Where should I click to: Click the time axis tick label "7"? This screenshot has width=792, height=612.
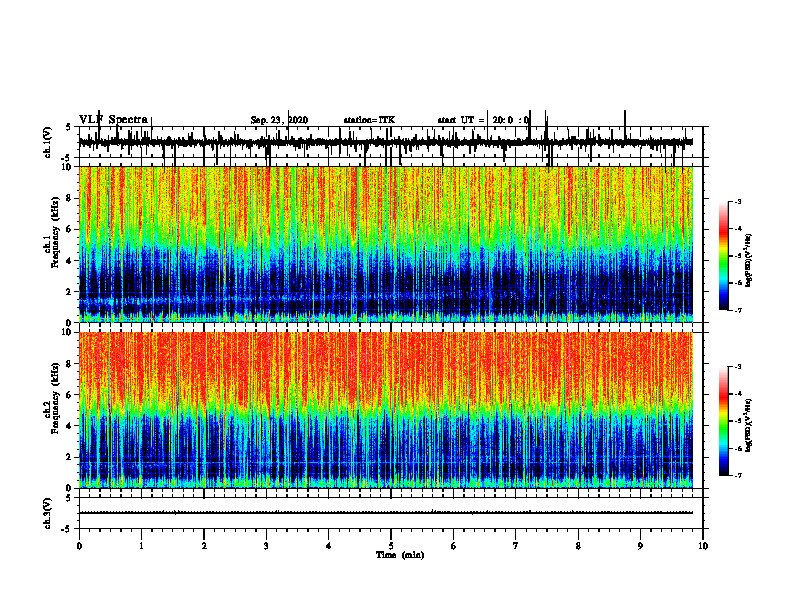pyautogui.click(x=516, y=546)
